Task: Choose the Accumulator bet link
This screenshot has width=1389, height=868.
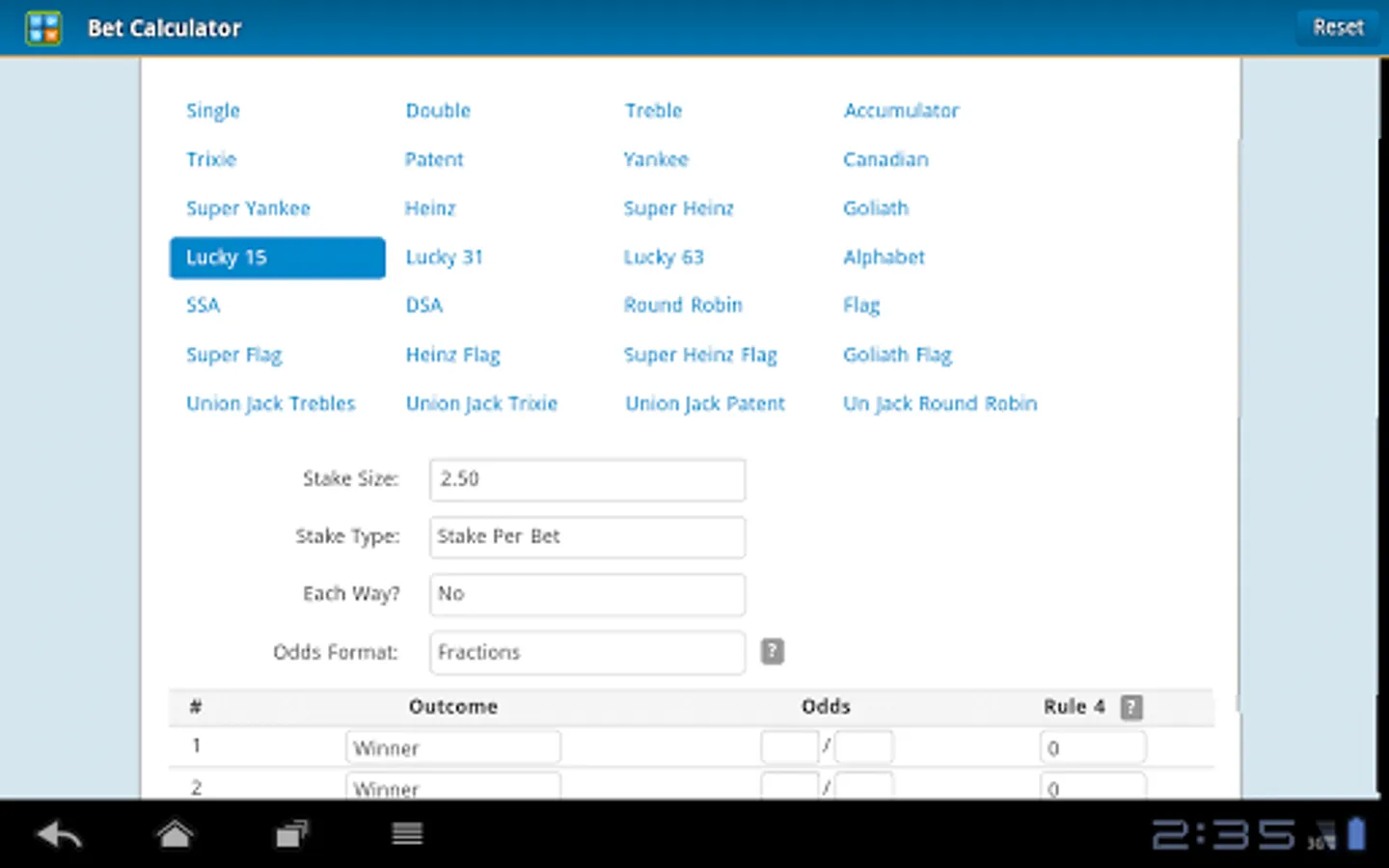Action: (x=901, y=111)
